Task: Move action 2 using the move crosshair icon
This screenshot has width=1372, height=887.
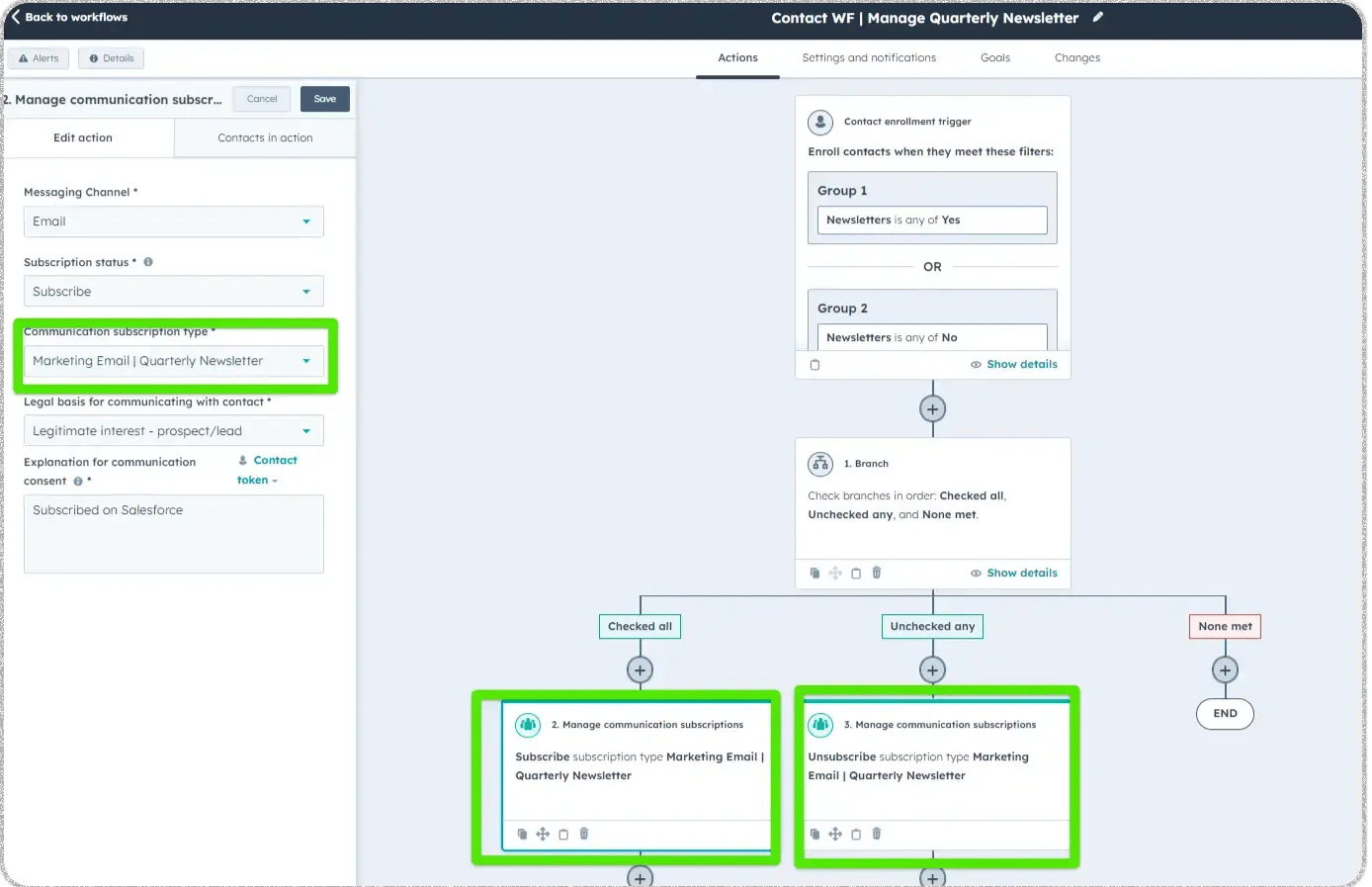Action: point(543,834)
